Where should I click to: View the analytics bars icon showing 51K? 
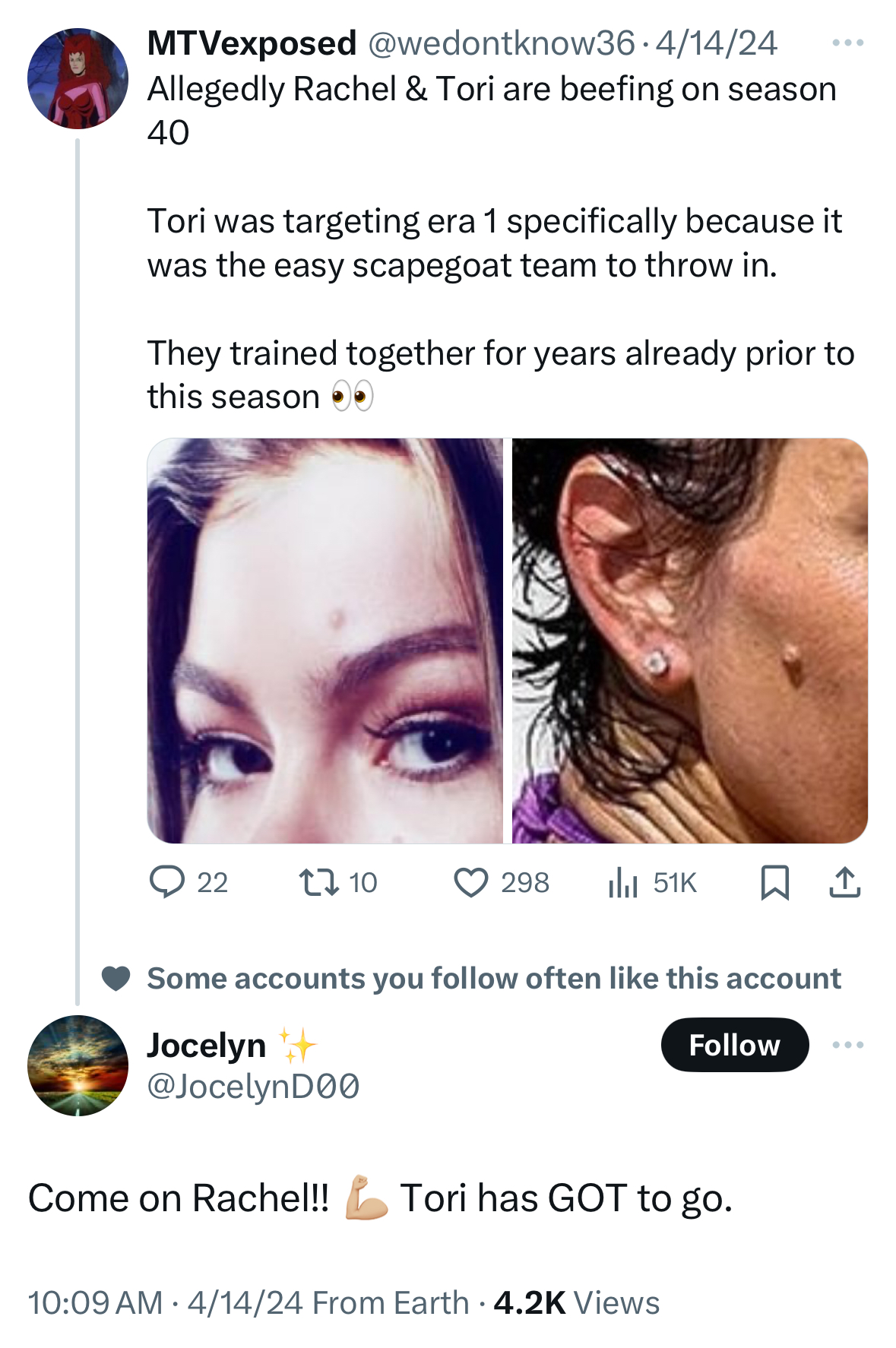point(622,883)
